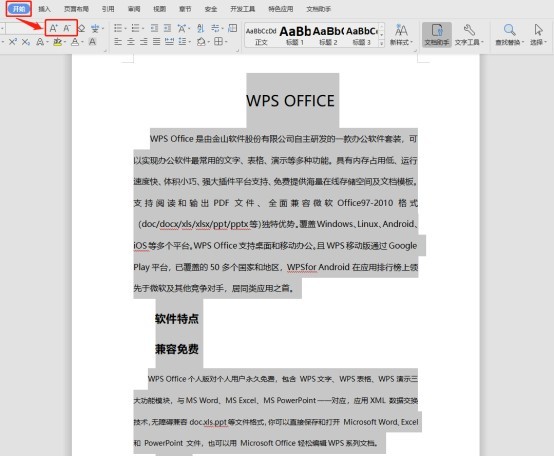Toggle superscript X² formatting
Image resolution: width=554 pixels, height=456 pixels.
pos(13,42)
